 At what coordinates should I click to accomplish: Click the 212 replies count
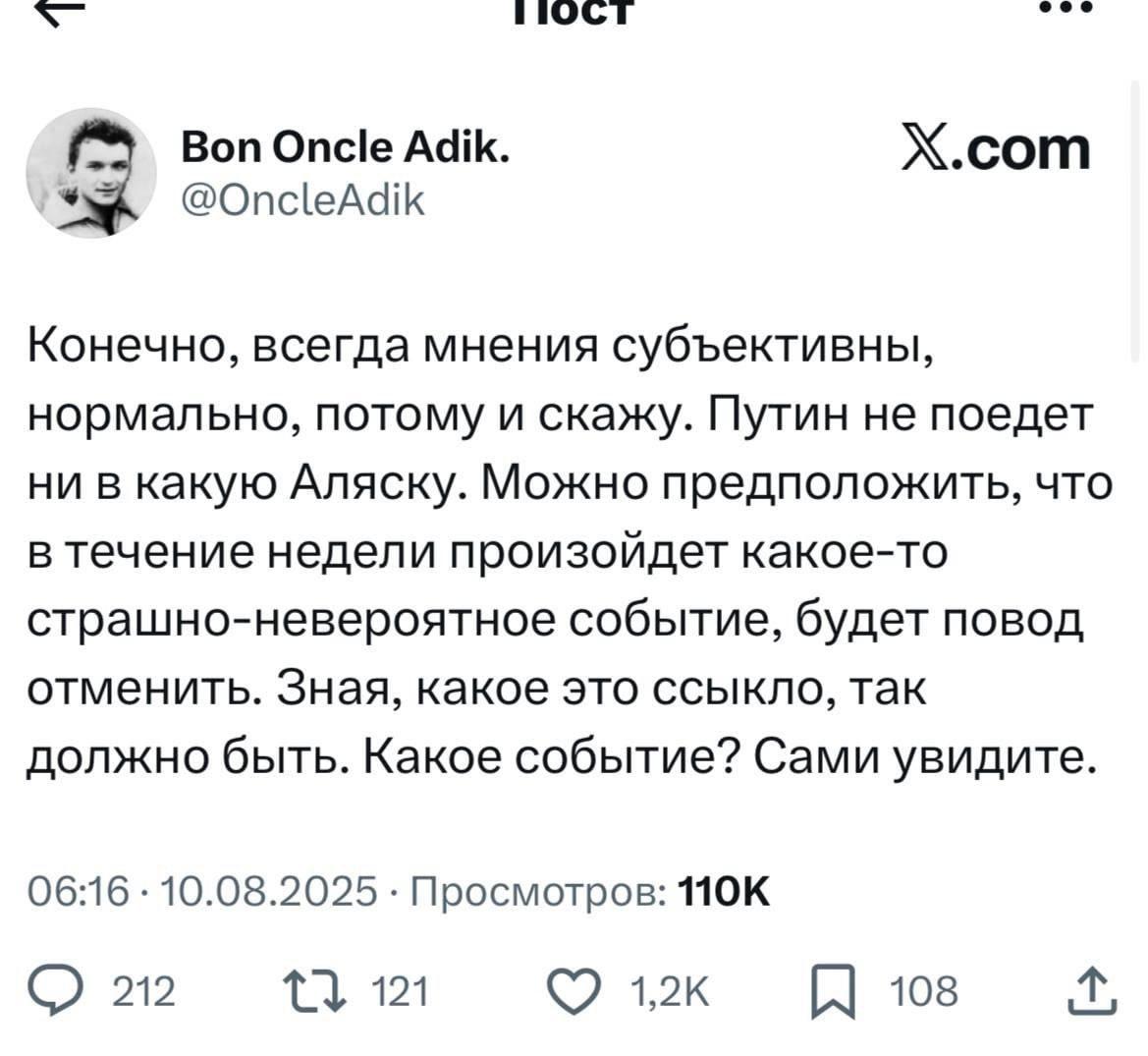143,992
